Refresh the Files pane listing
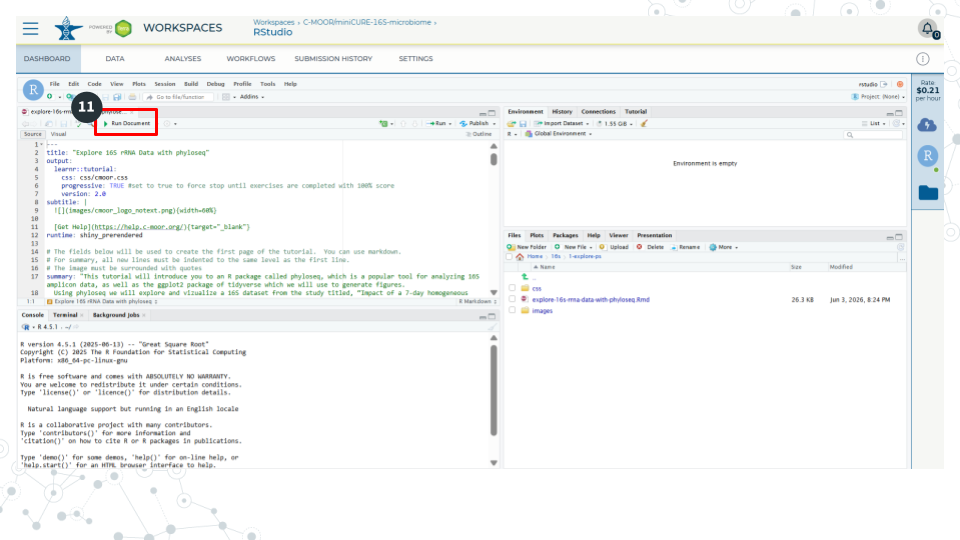 [901, 247]
